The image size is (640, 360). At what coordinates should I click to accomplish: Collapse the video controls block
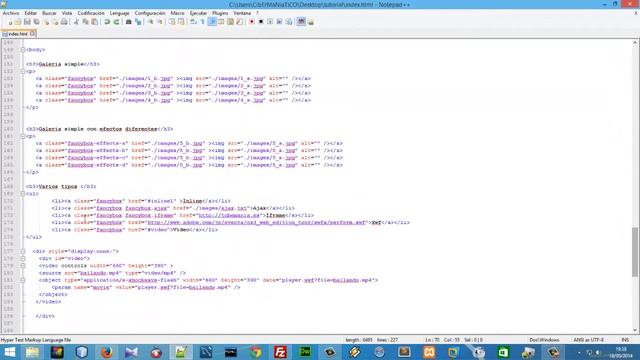pos(23,266)
